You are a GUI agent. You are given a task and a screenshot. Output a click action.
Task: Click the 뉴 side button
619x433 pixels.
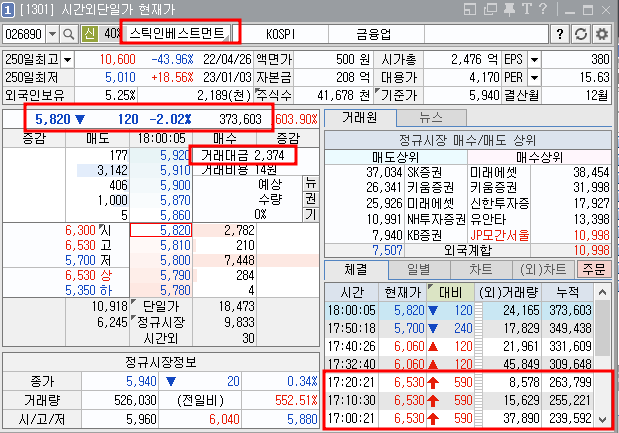pos(311,183)
